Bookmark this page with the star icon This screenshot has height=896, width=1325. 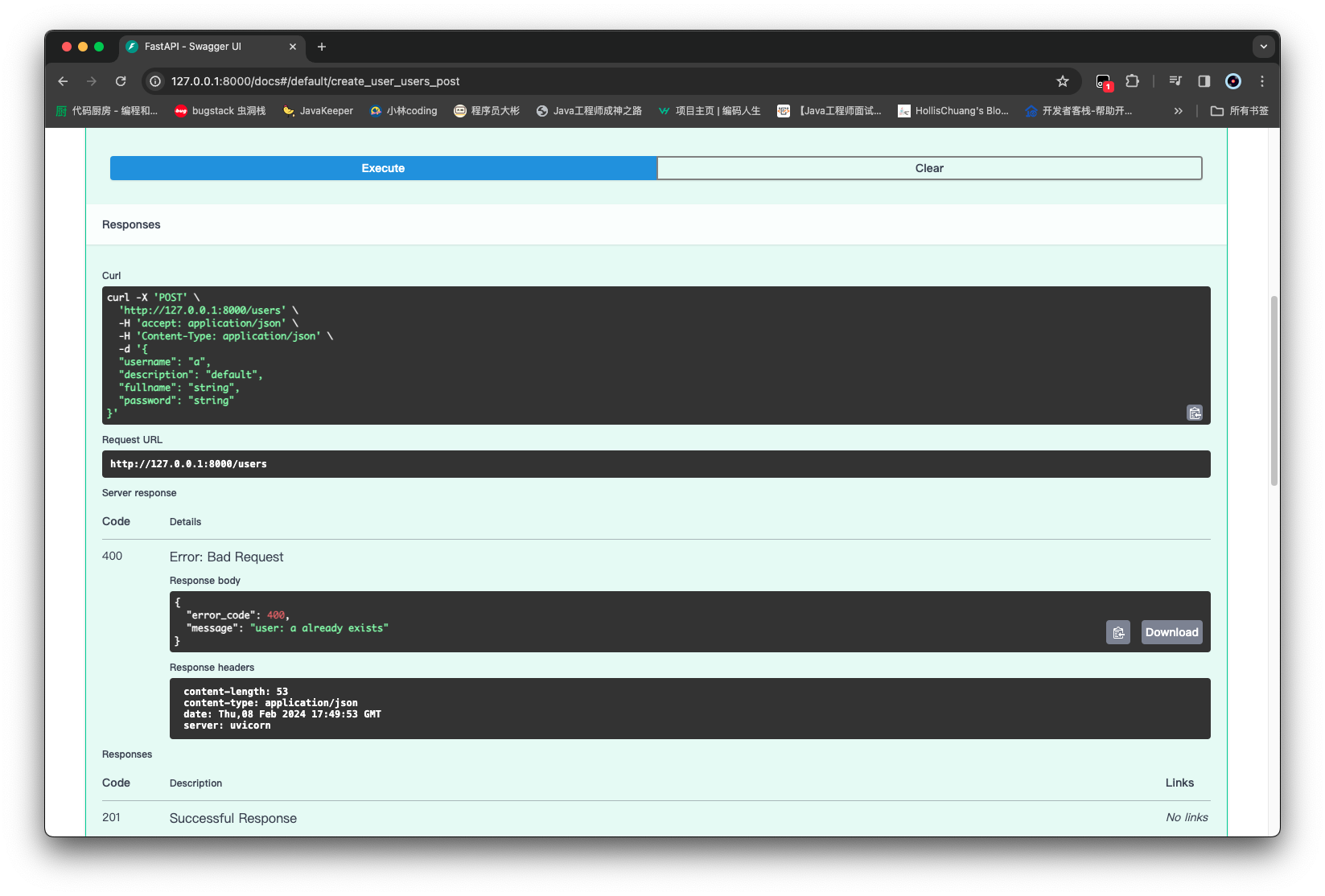[1063, 81]
